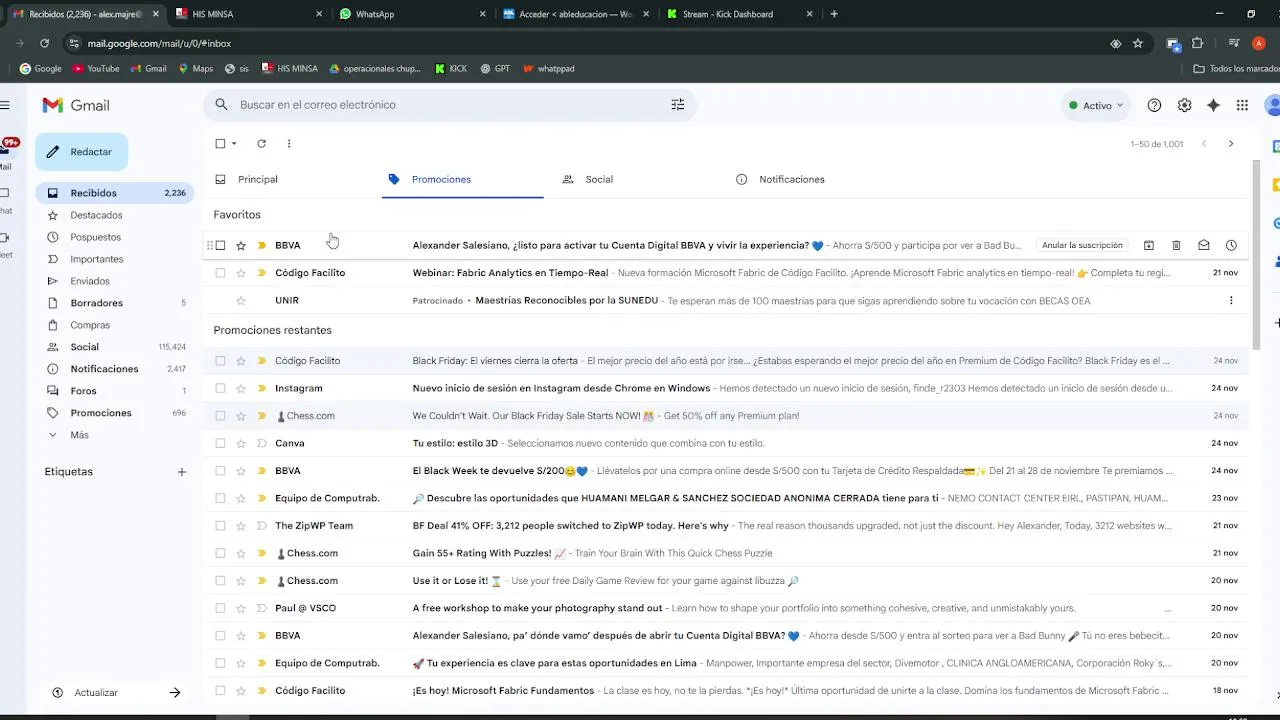The width and height of the screenshot is (1280, 720).
Task: Star the Black Week BBVA email
Action: (241, 471)
